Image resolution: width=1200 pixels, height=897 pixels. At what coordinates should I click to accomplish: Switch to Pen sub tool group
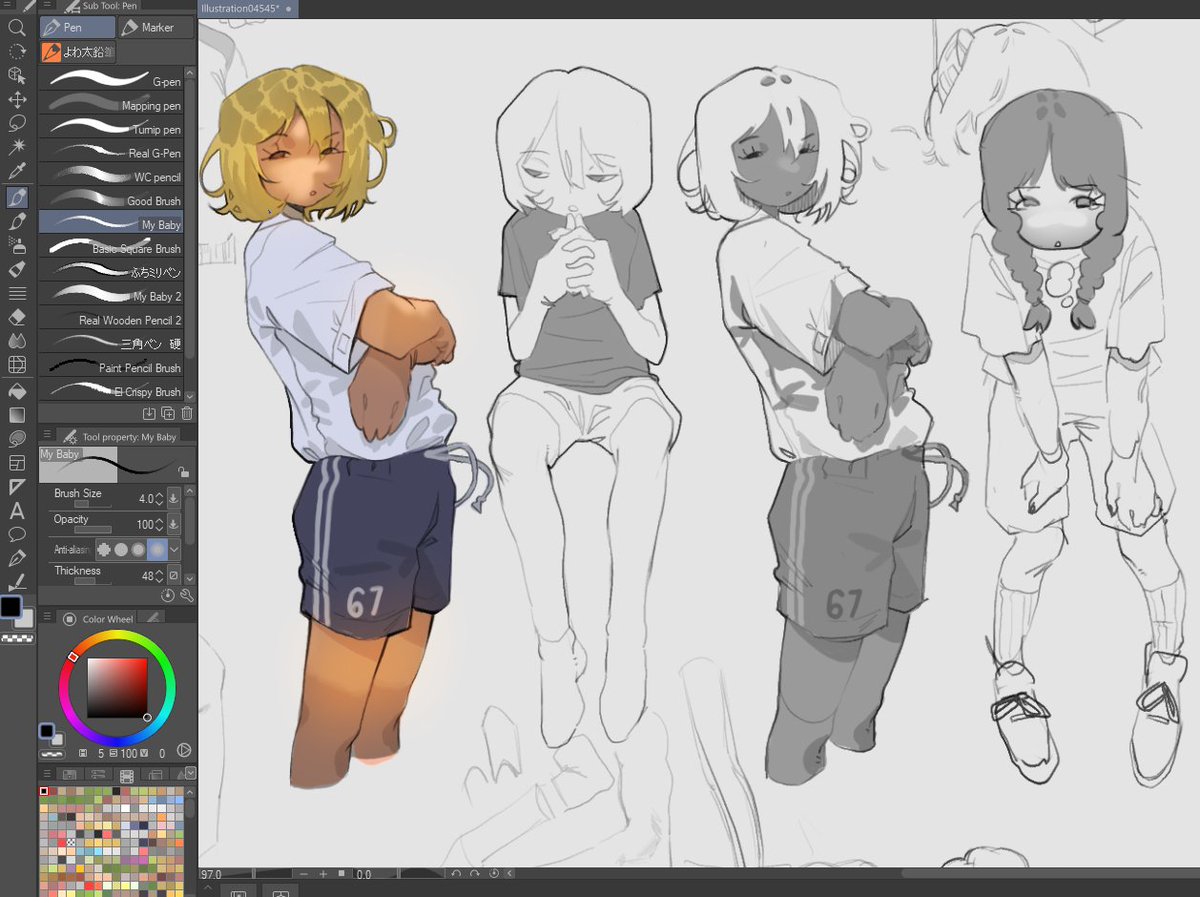77,27
